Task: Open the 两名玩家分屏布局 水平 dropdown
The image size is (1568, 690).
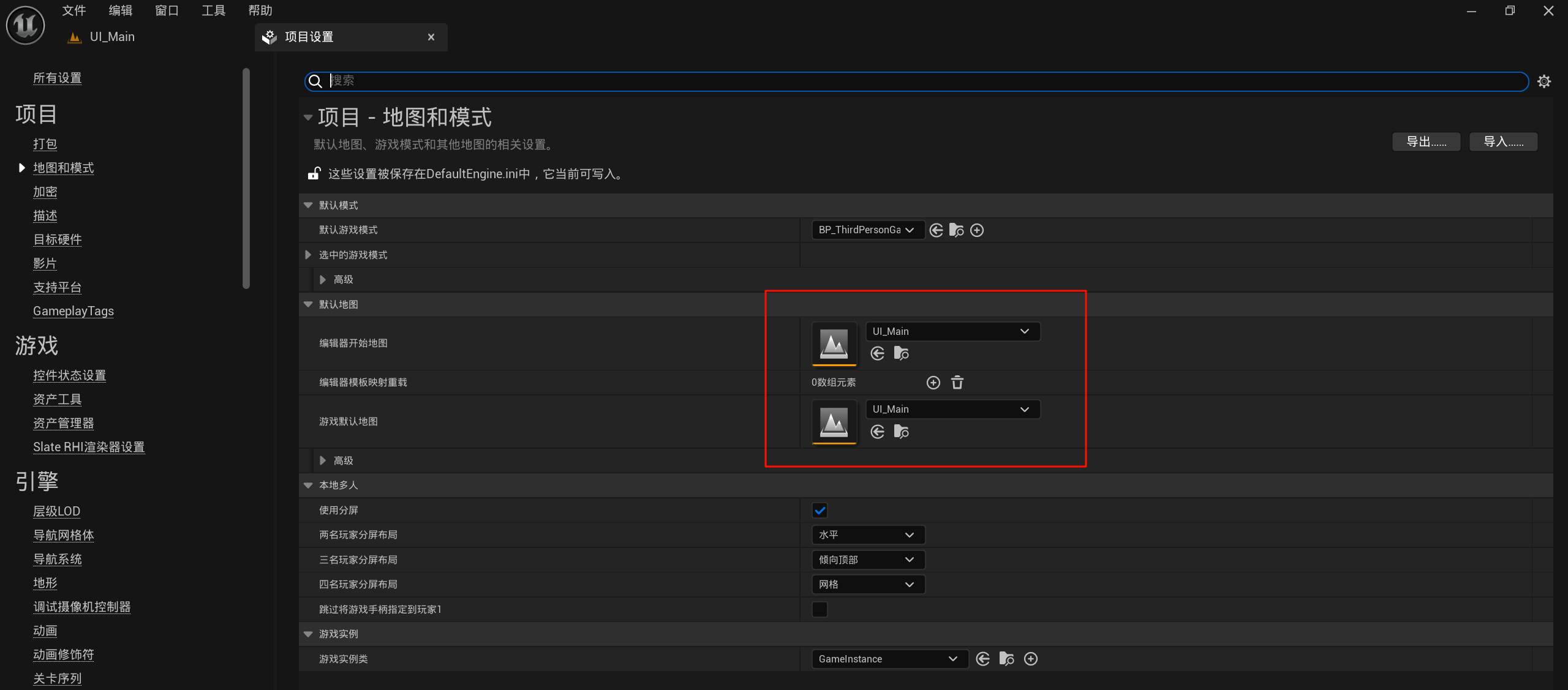Action: coord(867,535)
